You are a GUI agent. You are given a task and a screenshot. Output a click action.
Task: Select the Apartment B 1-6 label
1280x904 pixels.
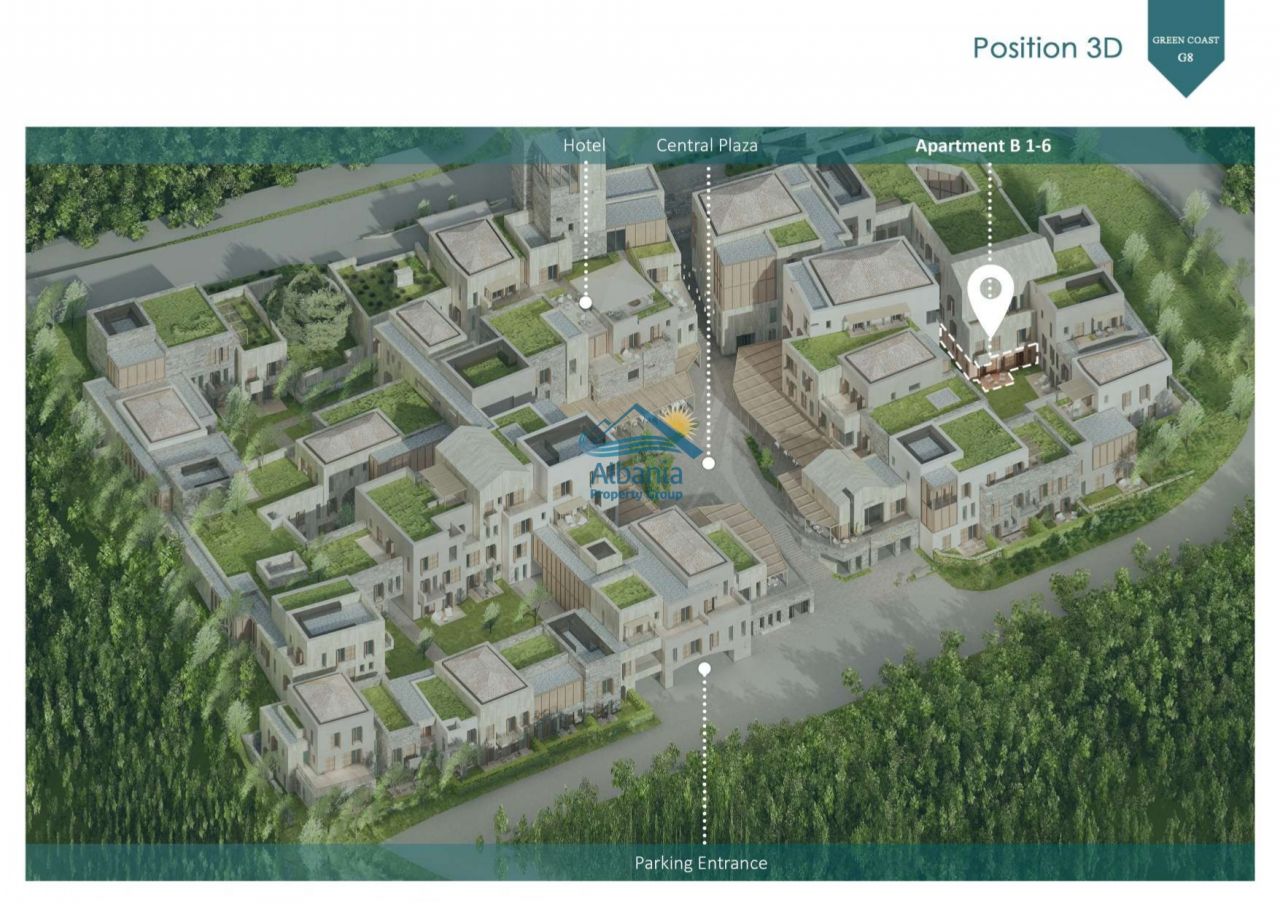tap(983, 145)
